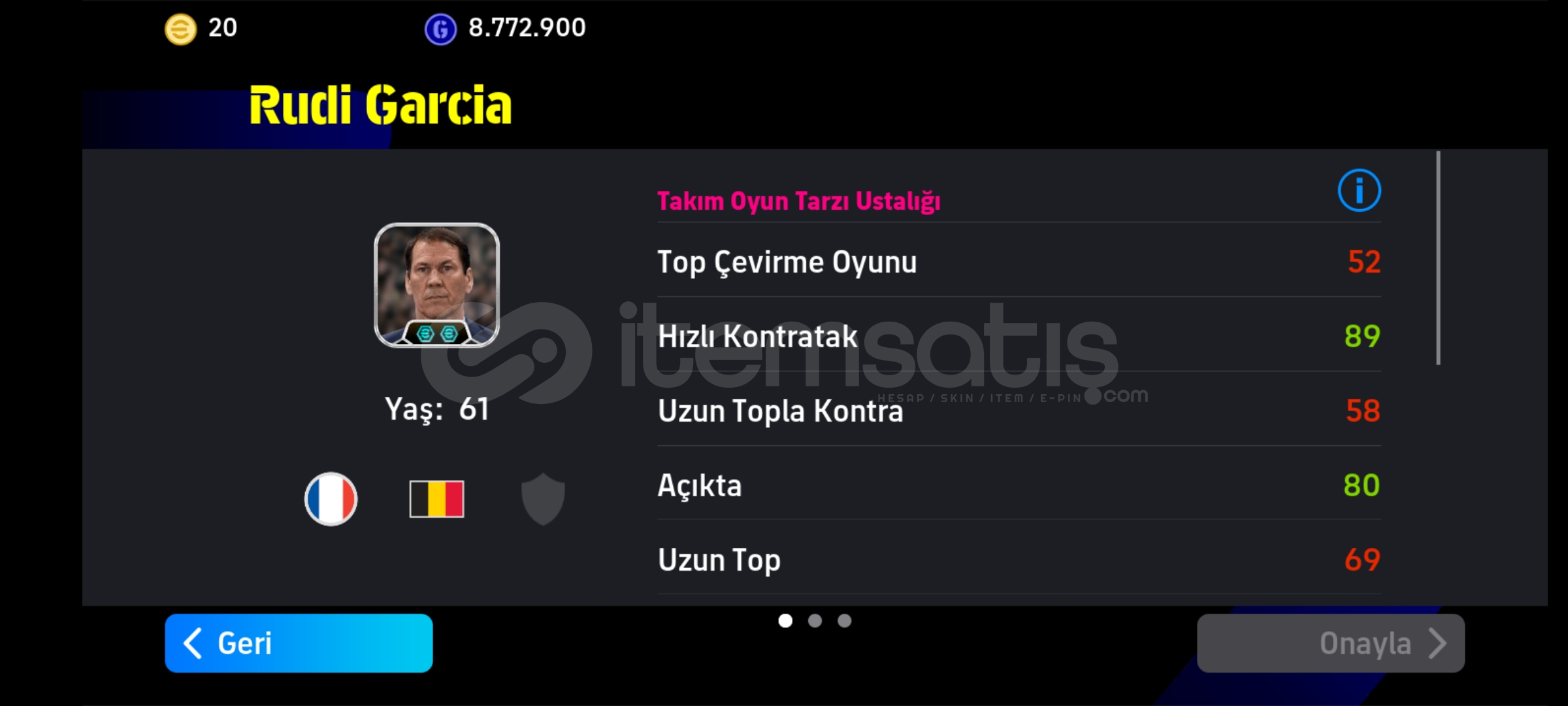Switch to the third page dot
The image size is (1568, 706).
845,620
